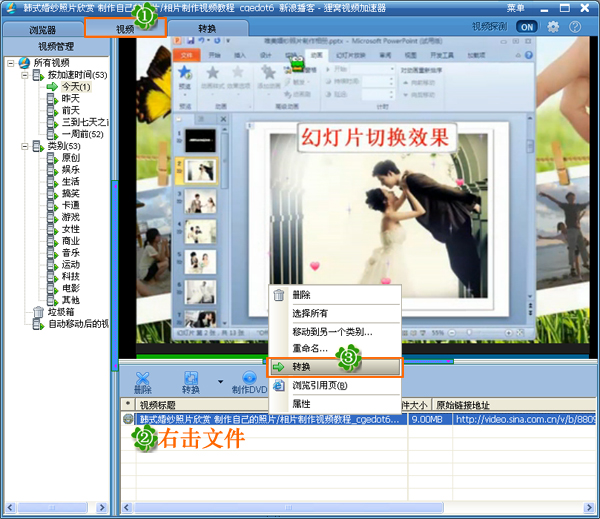600x519 pixels.
Task: Collapse the 类别(53) node
Action: (25, 146)
